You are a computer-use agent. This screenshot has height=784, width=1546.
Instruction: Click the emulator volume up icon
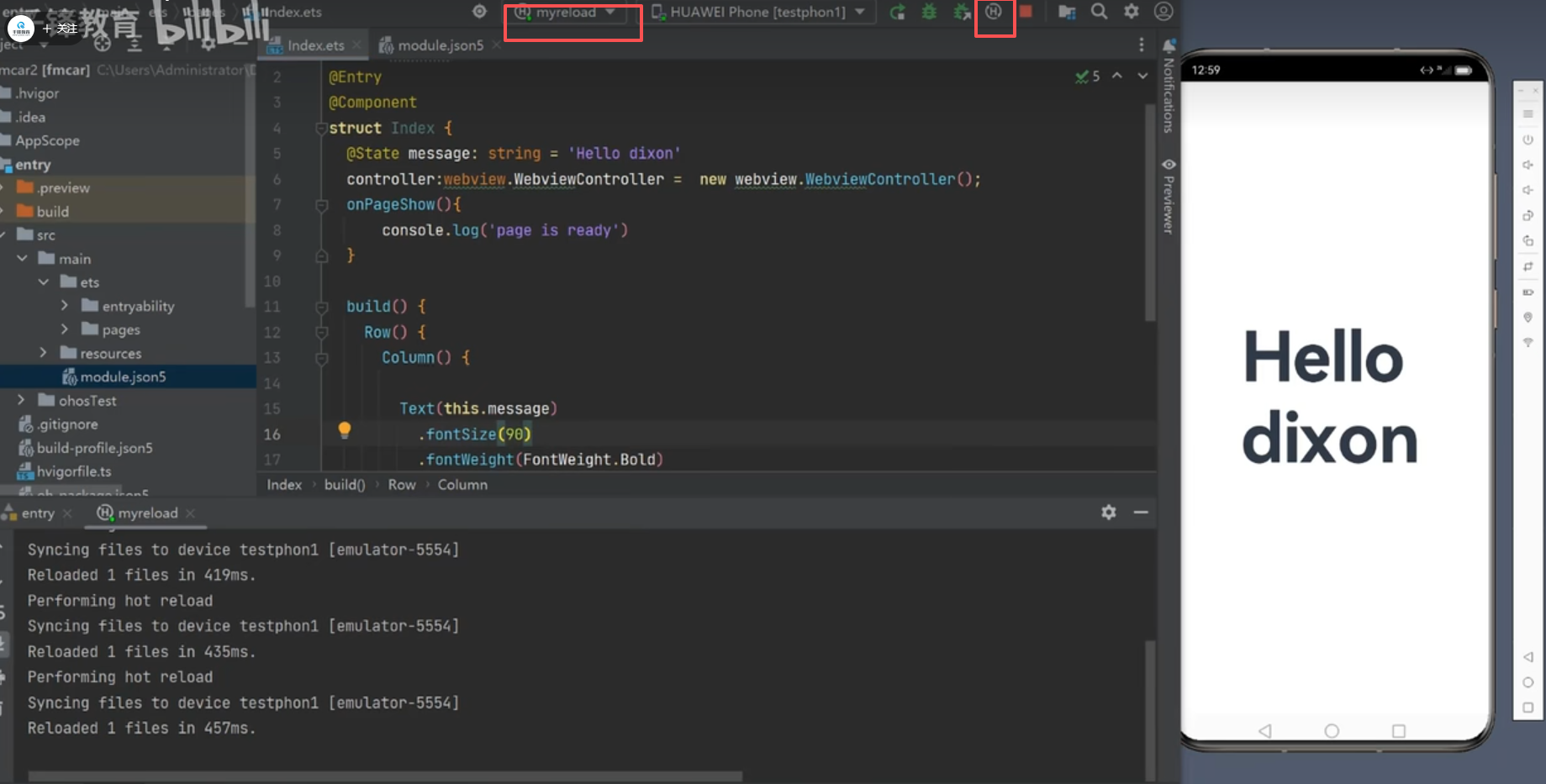[1528, 165]
